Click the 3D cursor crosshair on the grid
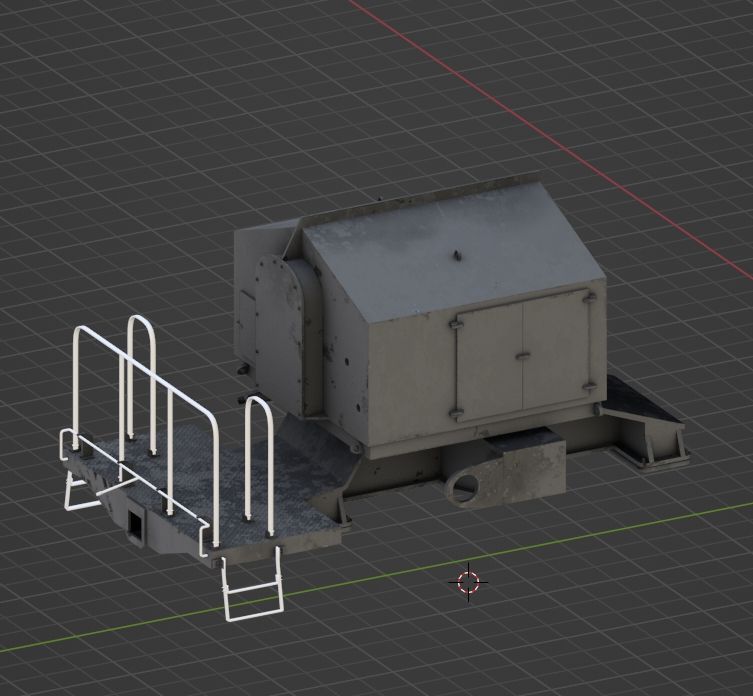The height and width of the screenshot is (696, 753). point(468,581)
